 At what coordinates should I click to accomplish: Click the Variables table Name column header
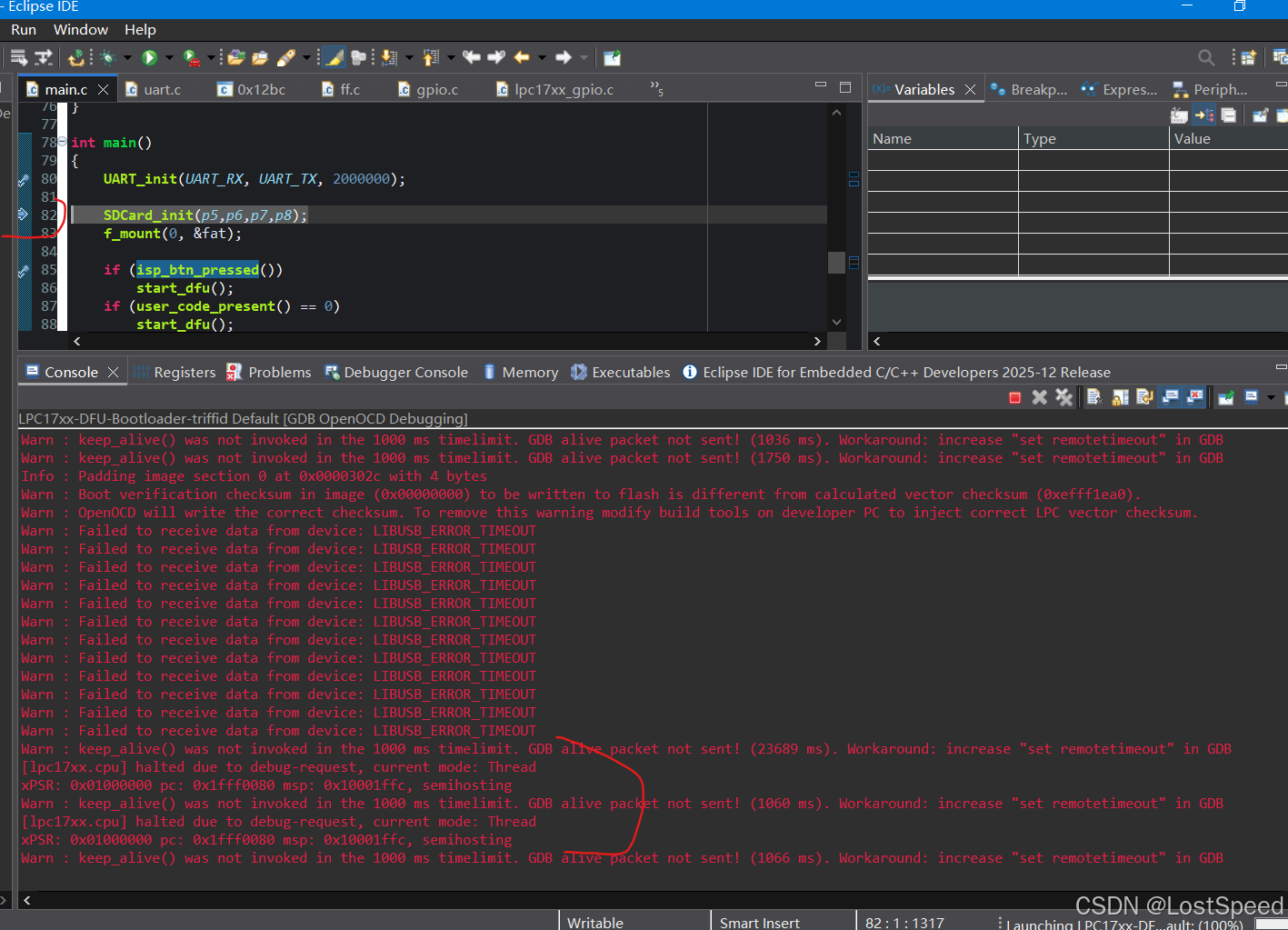943,138
